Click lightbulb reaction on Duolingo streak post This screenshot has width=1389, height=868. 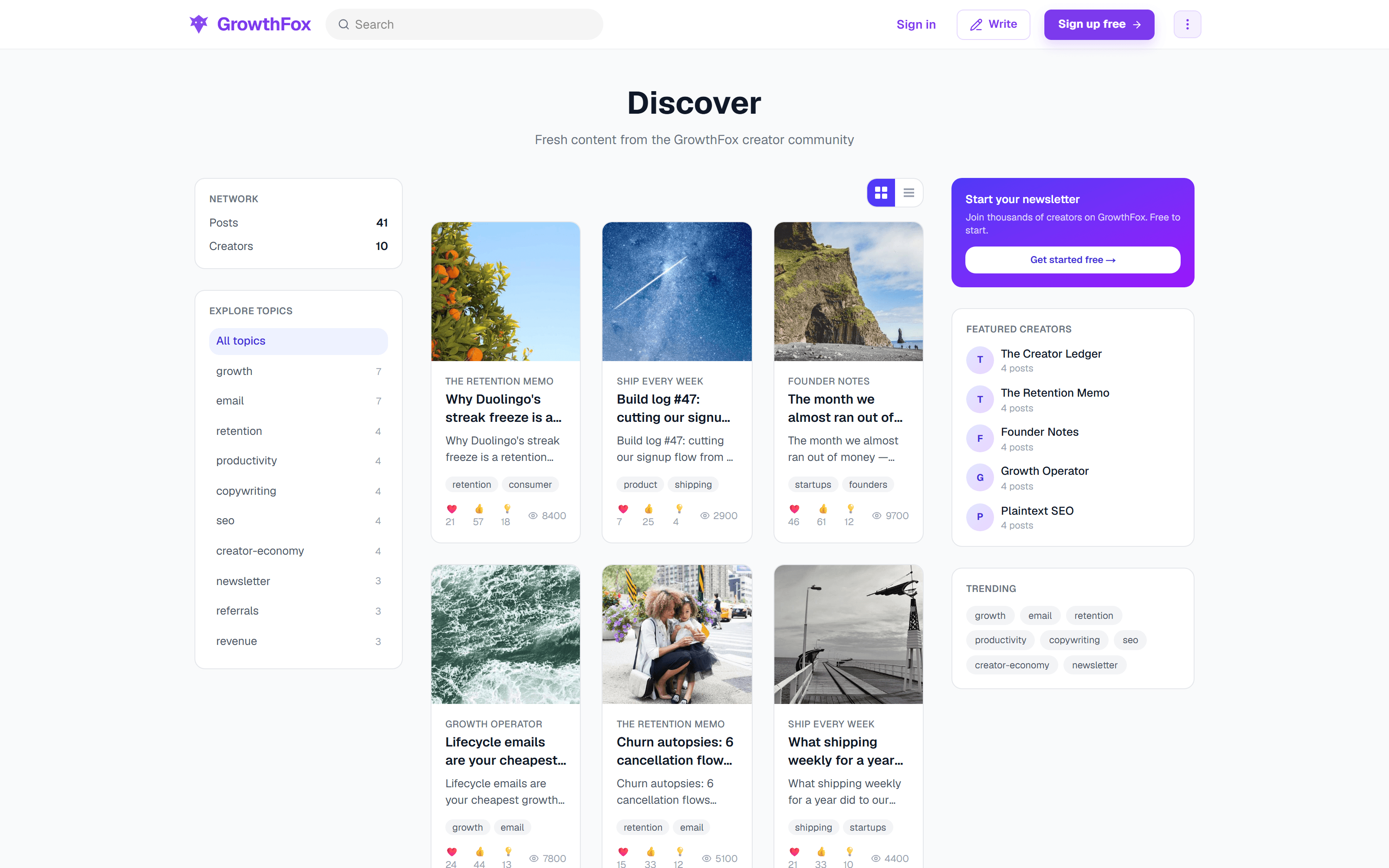pyautogui.click(x=507, y=509)
